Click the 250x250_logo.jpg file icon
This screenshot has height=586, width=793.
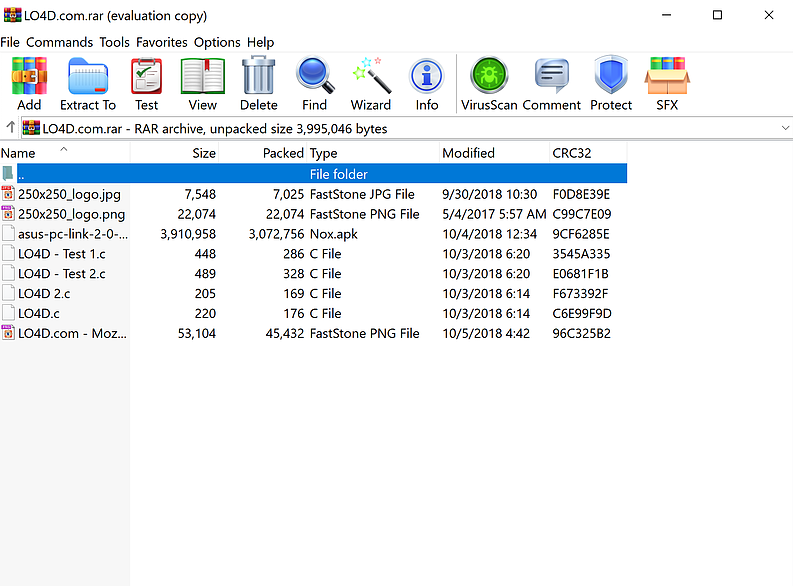tap(8, 194)
